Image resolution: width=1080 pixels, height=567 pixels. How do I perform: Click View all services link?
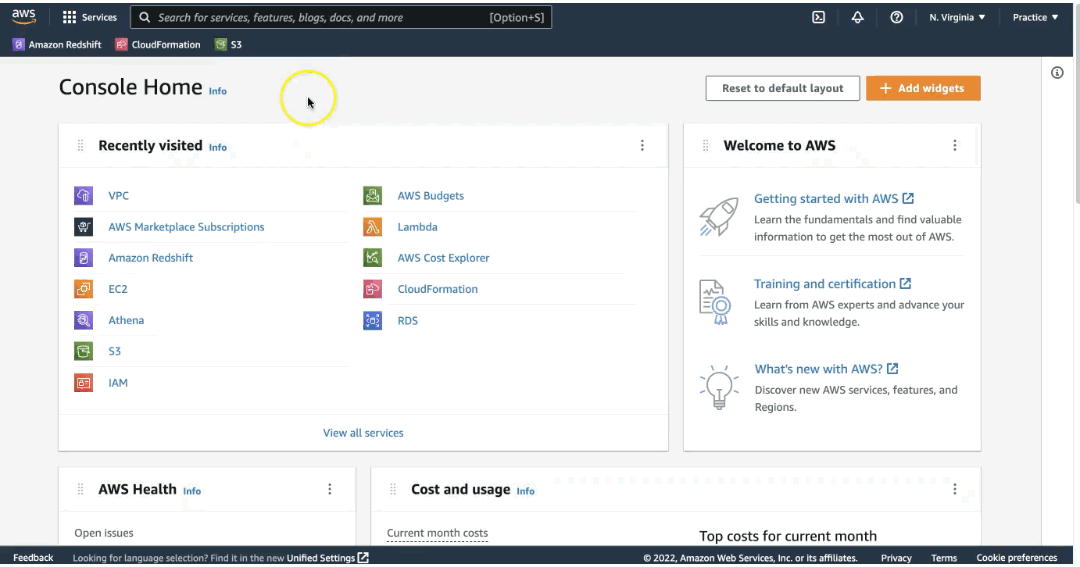click(x=363, y=433)
